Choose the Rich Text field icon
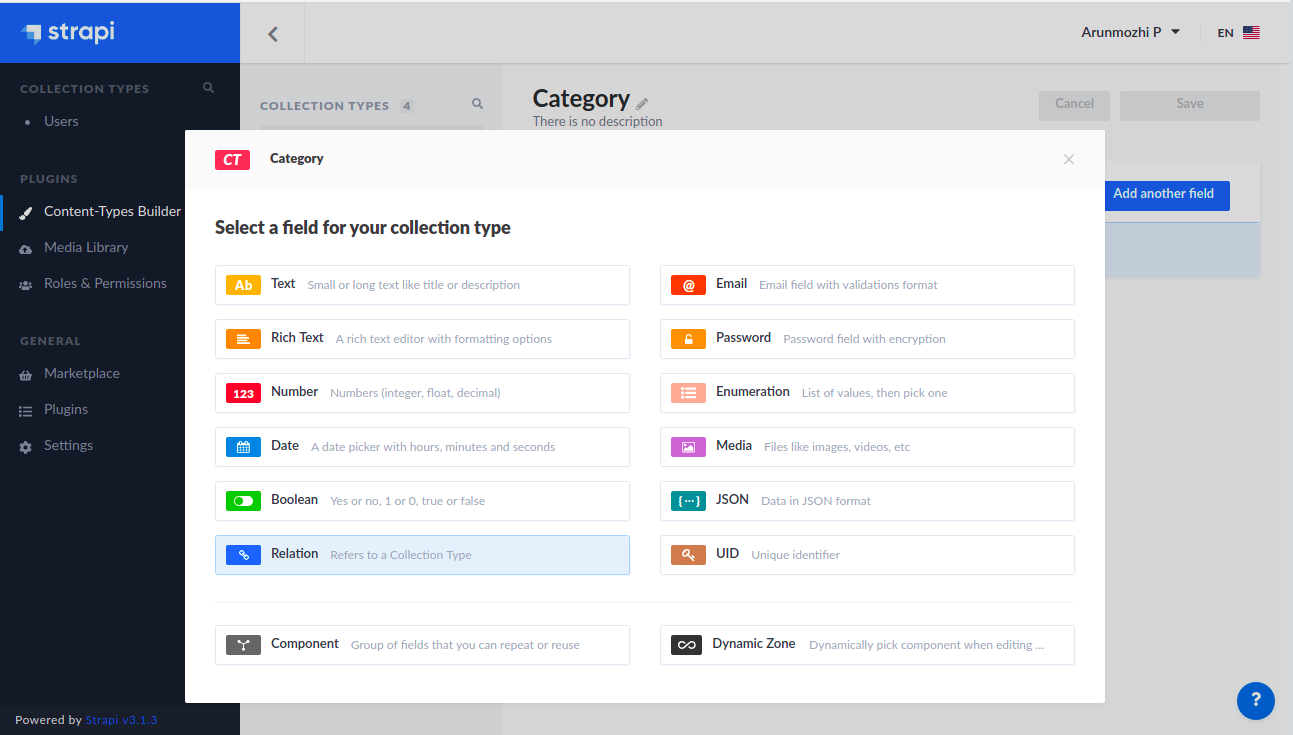Viewport: 1293px width, 735px height. pos(243,339)
